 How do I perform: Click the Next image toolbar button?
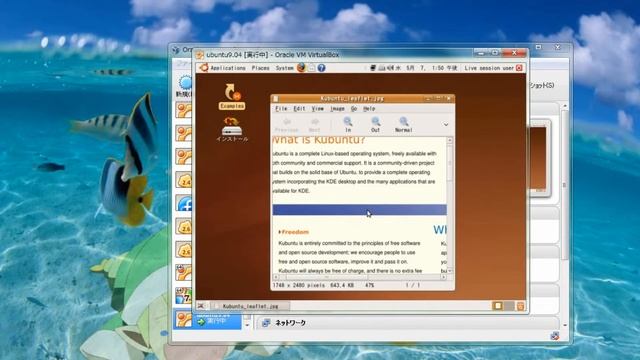coord(315,124)
